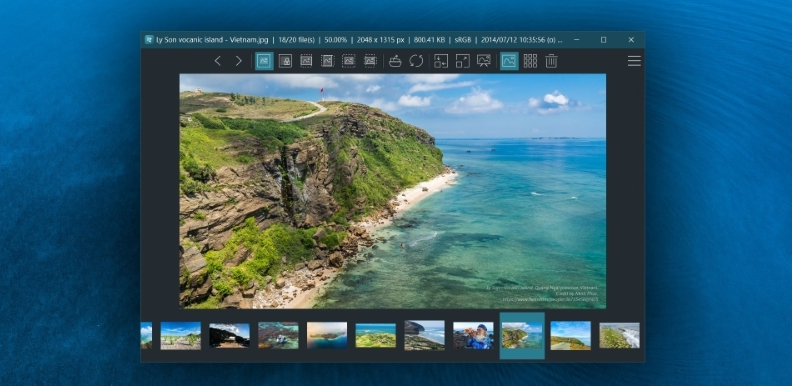Select Scale to fill zoom mode
Screen dimensions: 792x386
pyautogui.click(x=370, y=61)
